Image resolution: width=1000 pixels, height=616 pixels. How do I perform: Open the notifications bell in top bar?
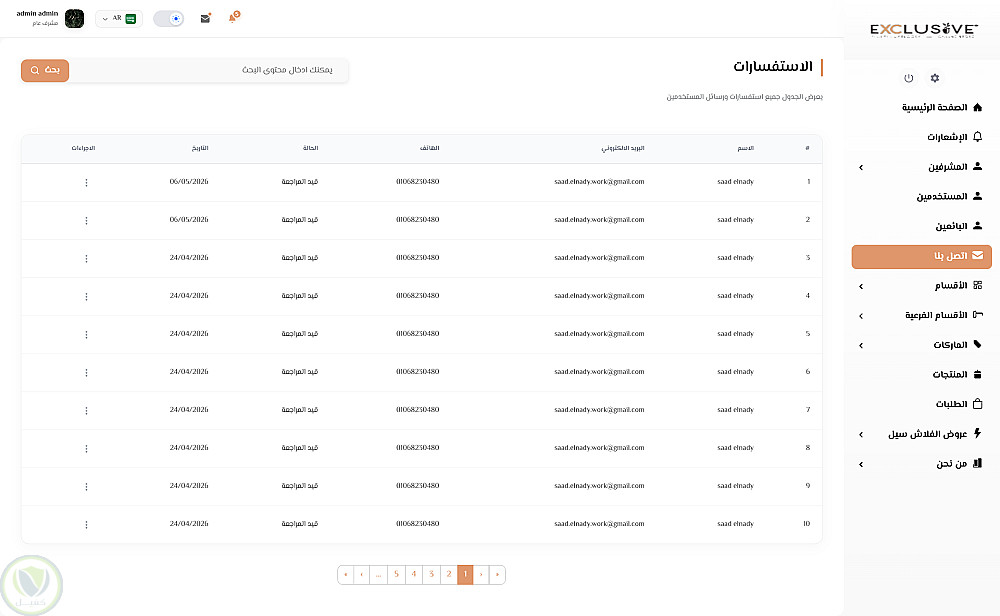coord(233,17)
